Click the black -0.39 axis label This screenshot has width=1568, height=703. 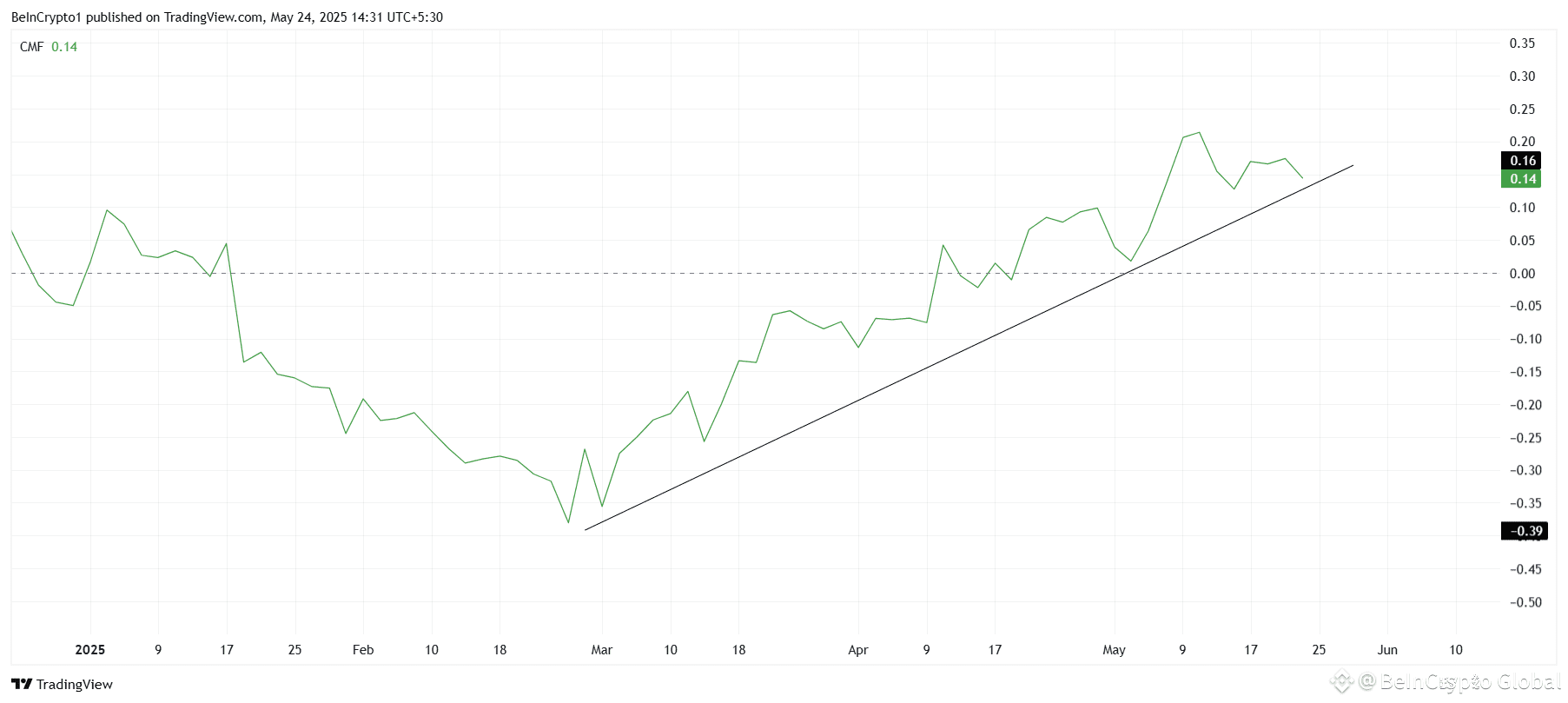(1524, 531)
